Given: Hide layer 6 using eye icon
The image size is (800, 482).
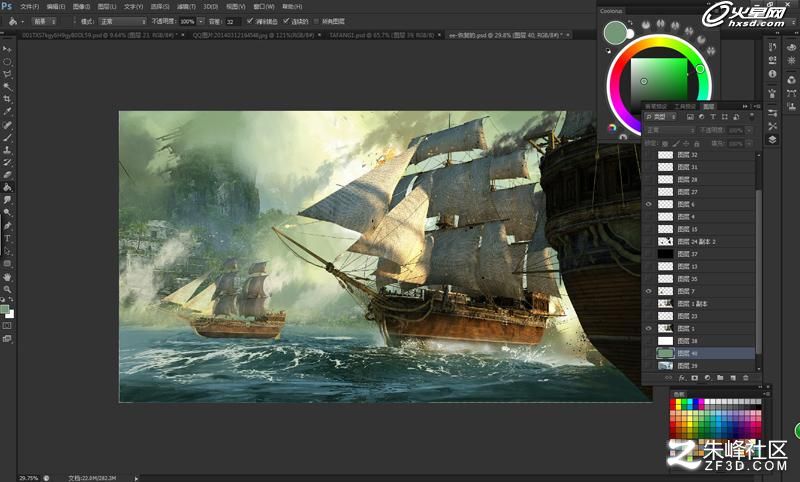Looking at the screenshot, I should tap(649, 205).
